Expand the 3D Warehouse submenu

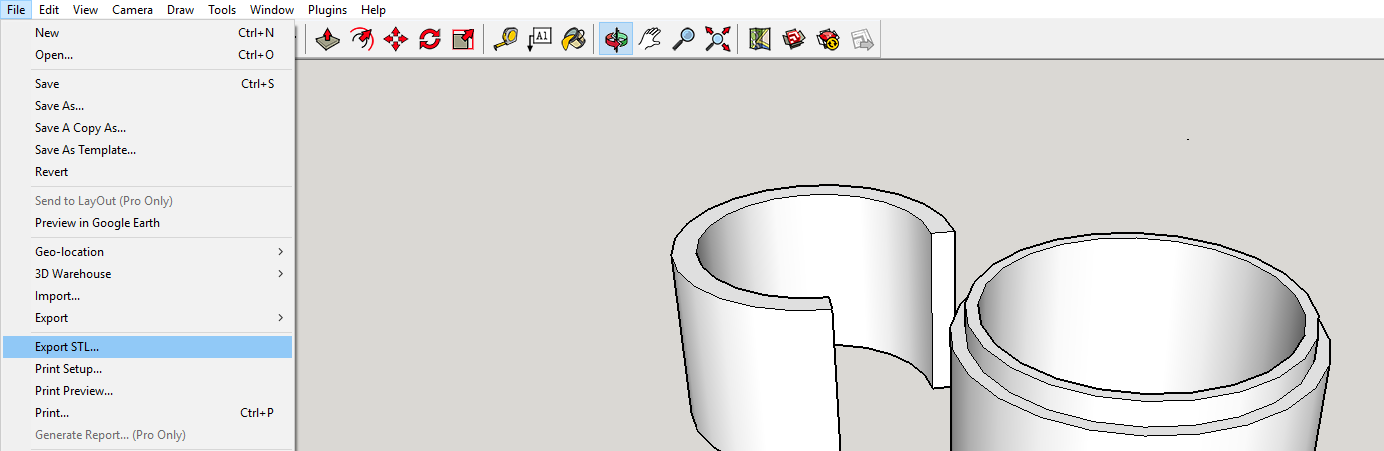tap(148, 274)
